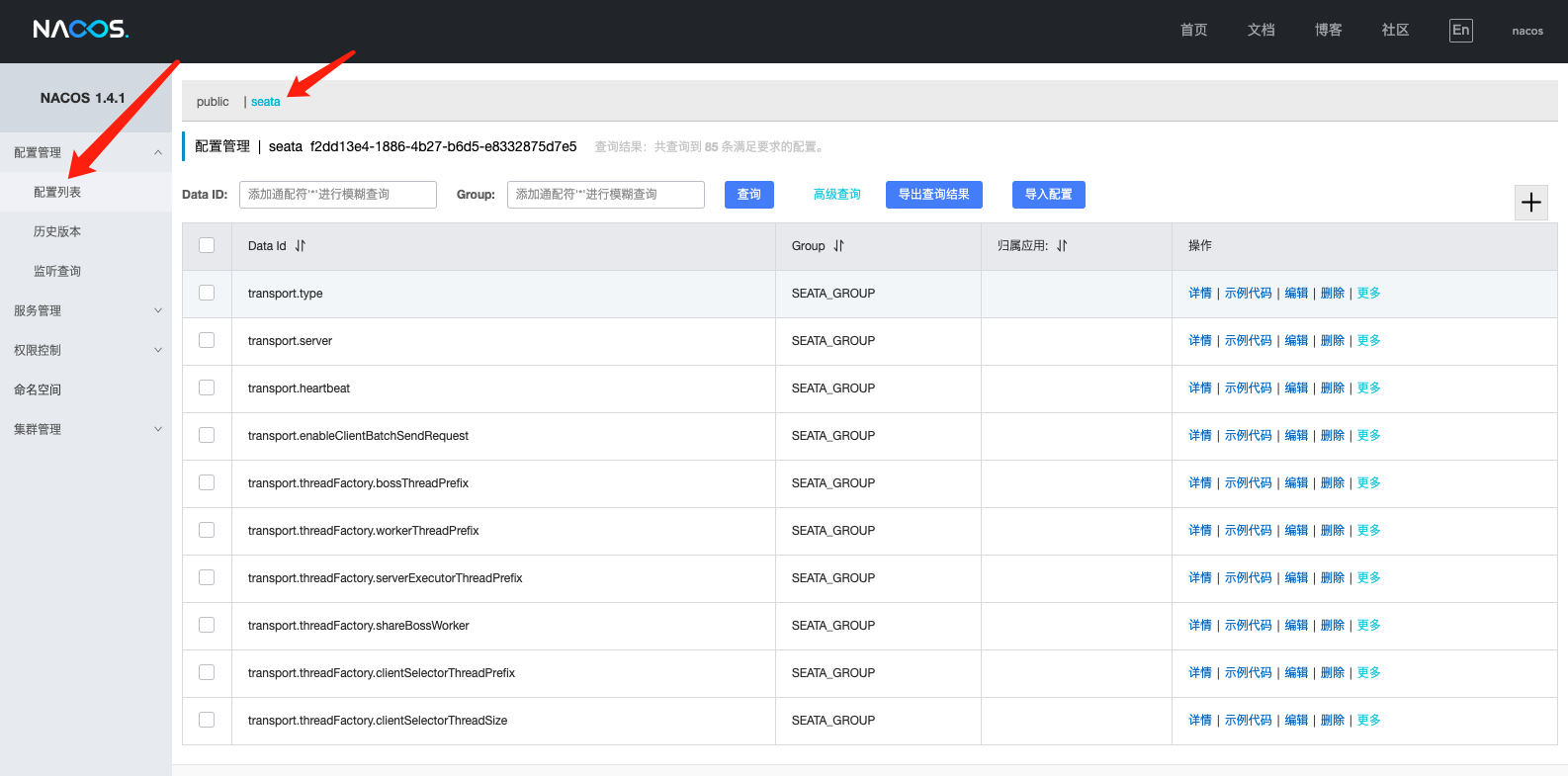Click 示例代码 for clientSelectorThreadPrefix row
Screen dimensions: 1568x776
click(1249, 673)
